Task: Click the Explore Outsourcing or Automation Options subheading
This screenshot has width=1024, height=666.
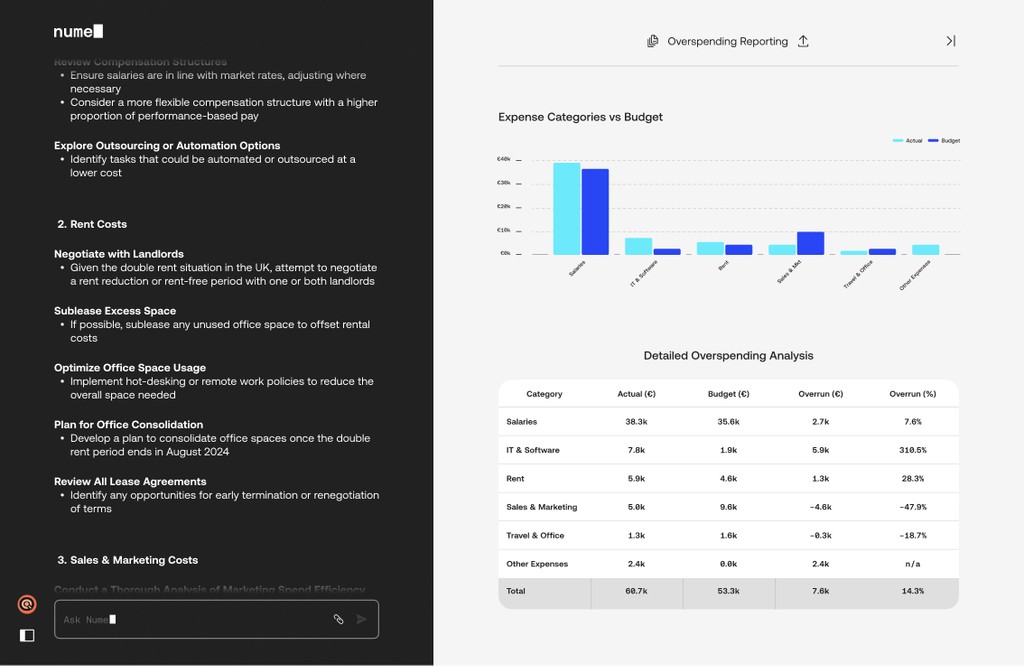Action: [167, 146]
